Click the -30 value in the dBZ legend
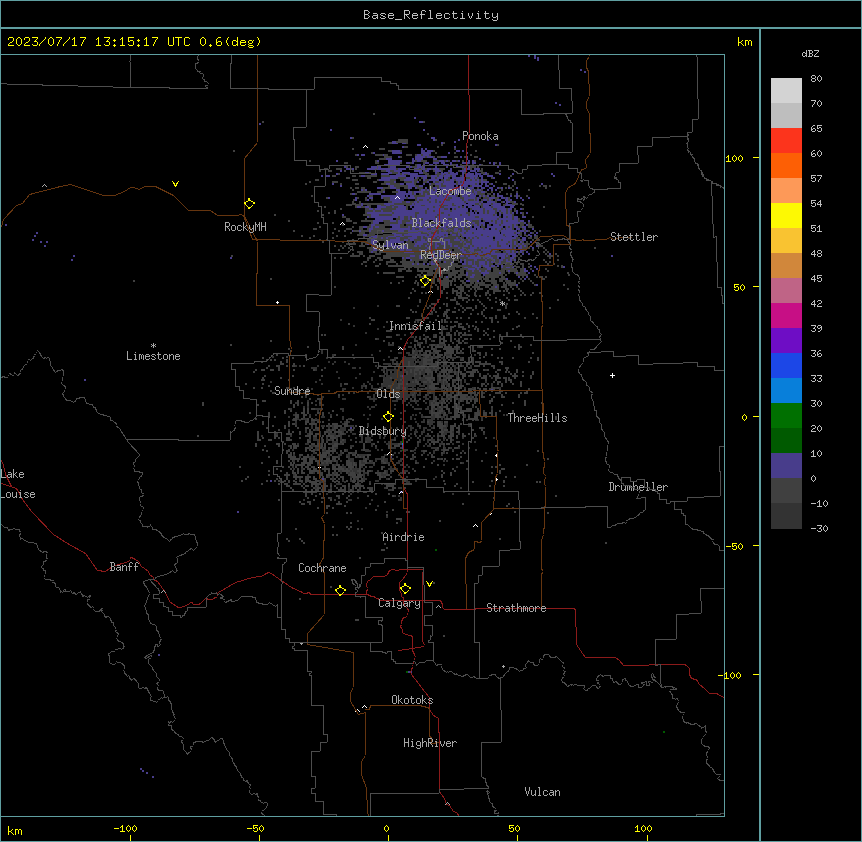 pyautogui.click(x=819, y=529)
